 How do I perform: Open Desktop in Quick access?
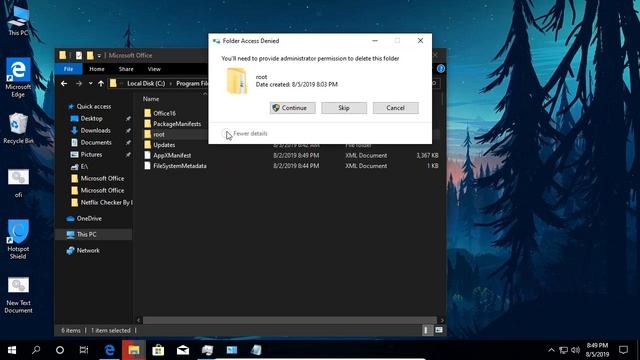[x=91, y=118]
